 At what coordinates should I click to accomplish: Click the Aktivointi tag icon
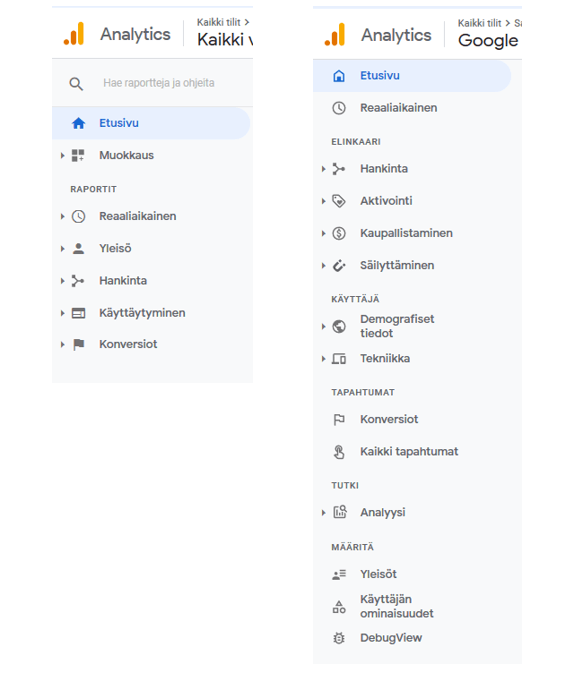pos(339,201)
